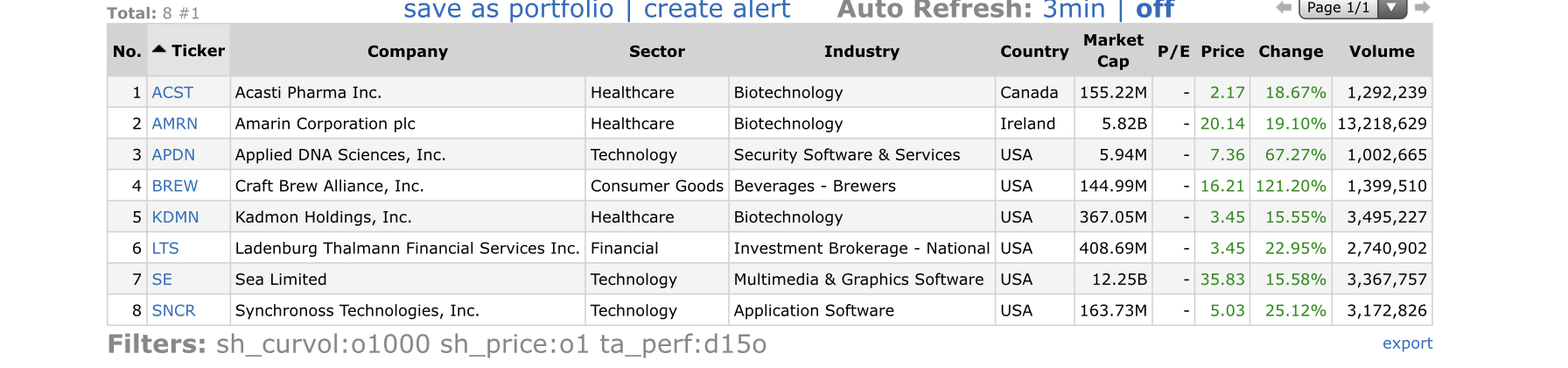The image size is (1568, 368).
Task: Sort table by Market Cap column
Action: coord(1113,51)
